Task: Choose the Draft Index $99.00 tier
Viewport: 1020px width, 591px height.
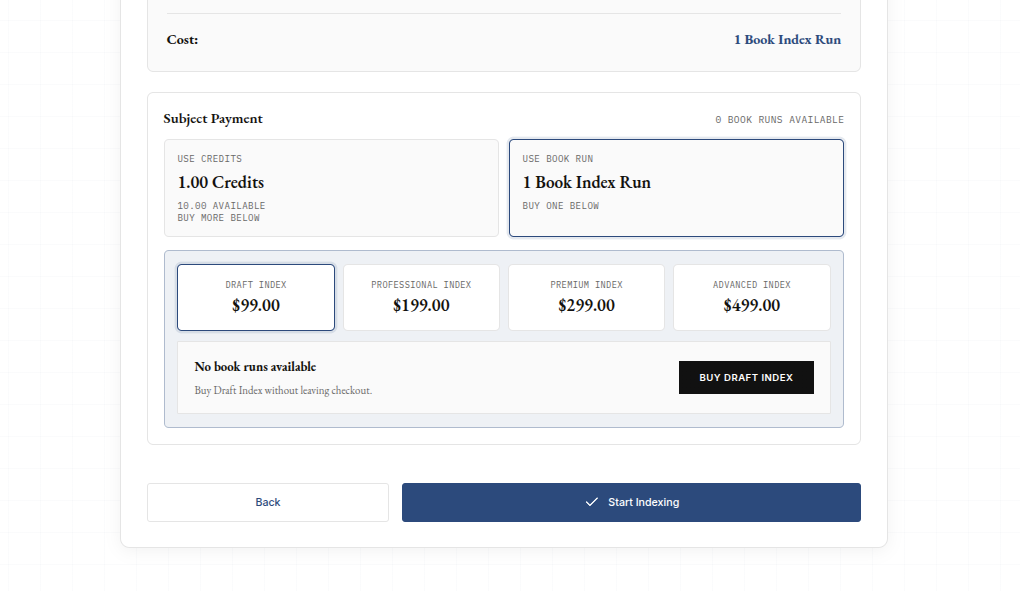Action: click(x=256, y=297)
